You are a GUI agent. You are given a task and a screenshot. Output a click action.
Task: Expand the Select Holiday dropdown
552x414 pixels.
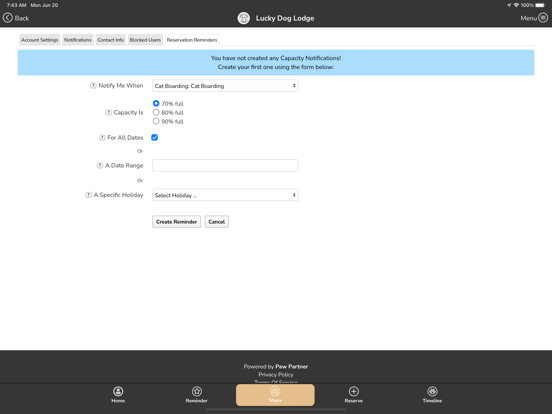point(225,195)
